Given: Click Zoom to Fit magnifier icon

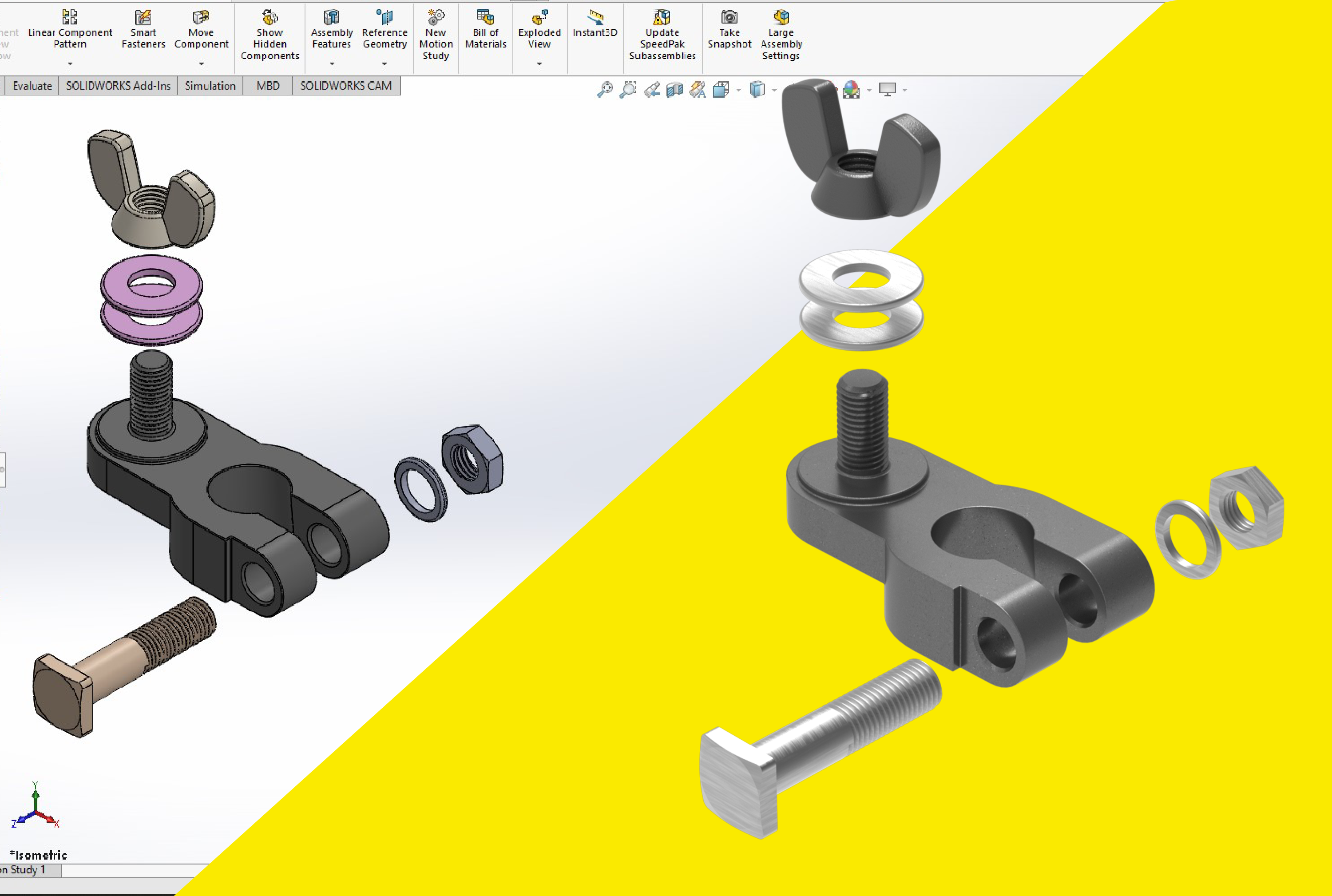Looking at the screenshot, I should pos(605,90).
